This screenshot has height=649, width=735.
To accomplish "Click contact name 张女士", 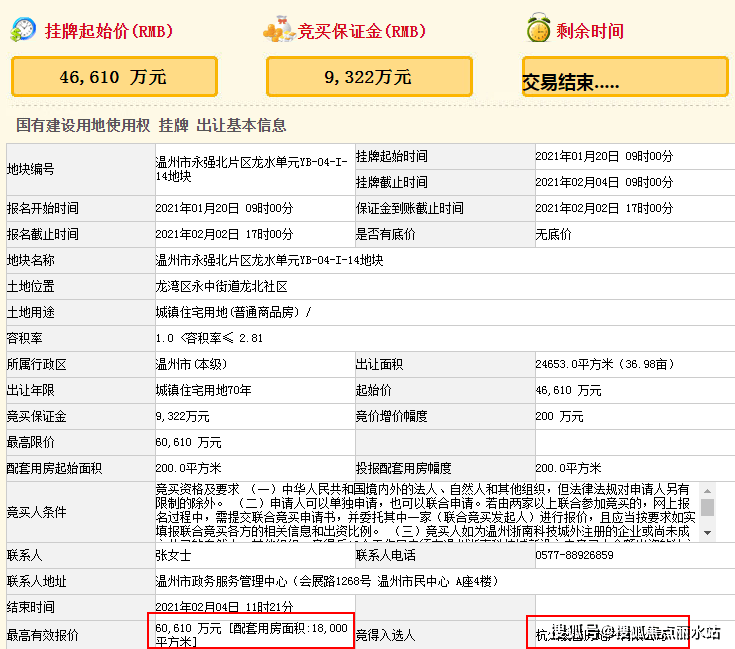I will pyautogui.click(x=173, y=556).
